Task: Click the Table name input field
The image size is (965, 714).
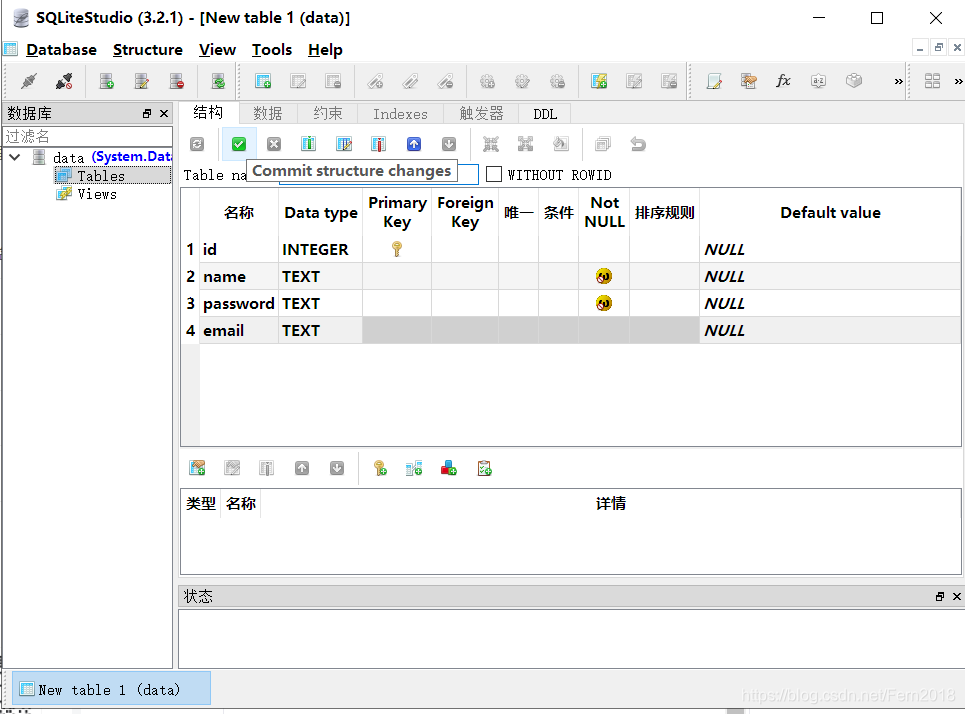Action: coord(378,175)
